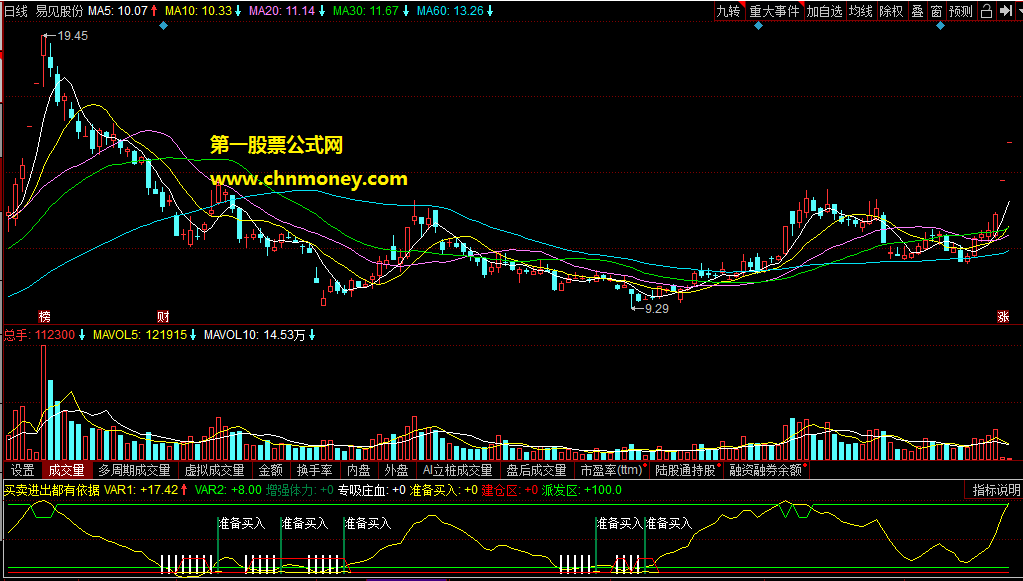1023x581 pixels.
Task: Select 融资融券余额 tab
Action: pos(767,470)
